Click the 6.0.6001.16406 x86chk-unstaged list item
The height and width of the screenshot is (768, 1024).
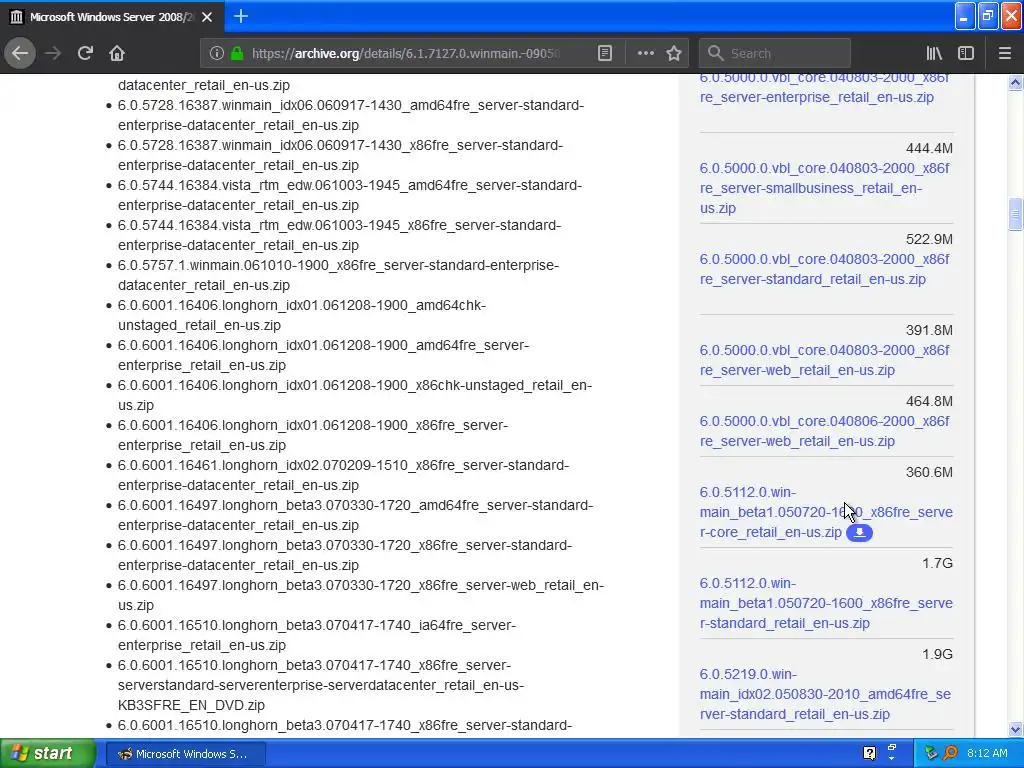pos(355,395)
